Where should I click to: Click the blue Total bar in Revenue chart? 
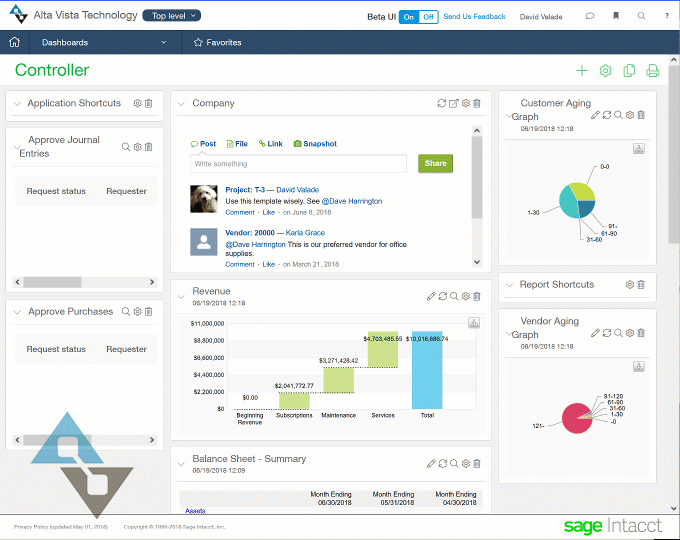coord(427,370)
